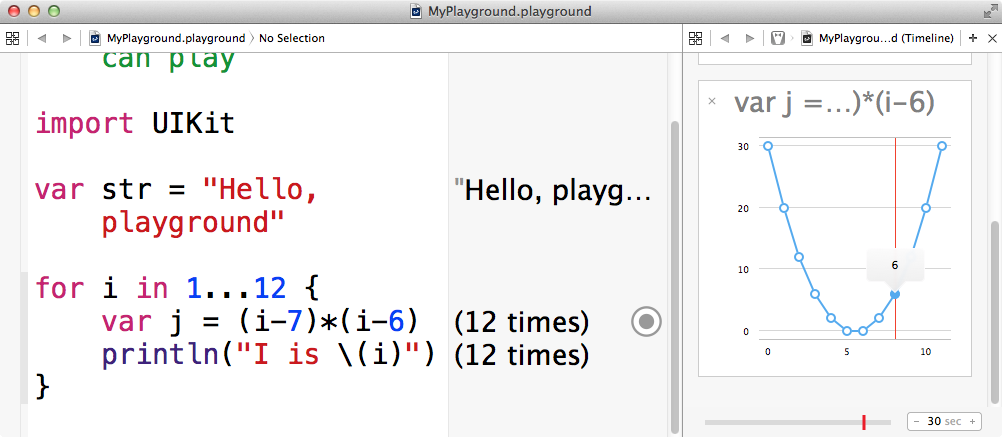Open related items menu in editor
The image size is (1002, 437).
click(x=13, y=38)
